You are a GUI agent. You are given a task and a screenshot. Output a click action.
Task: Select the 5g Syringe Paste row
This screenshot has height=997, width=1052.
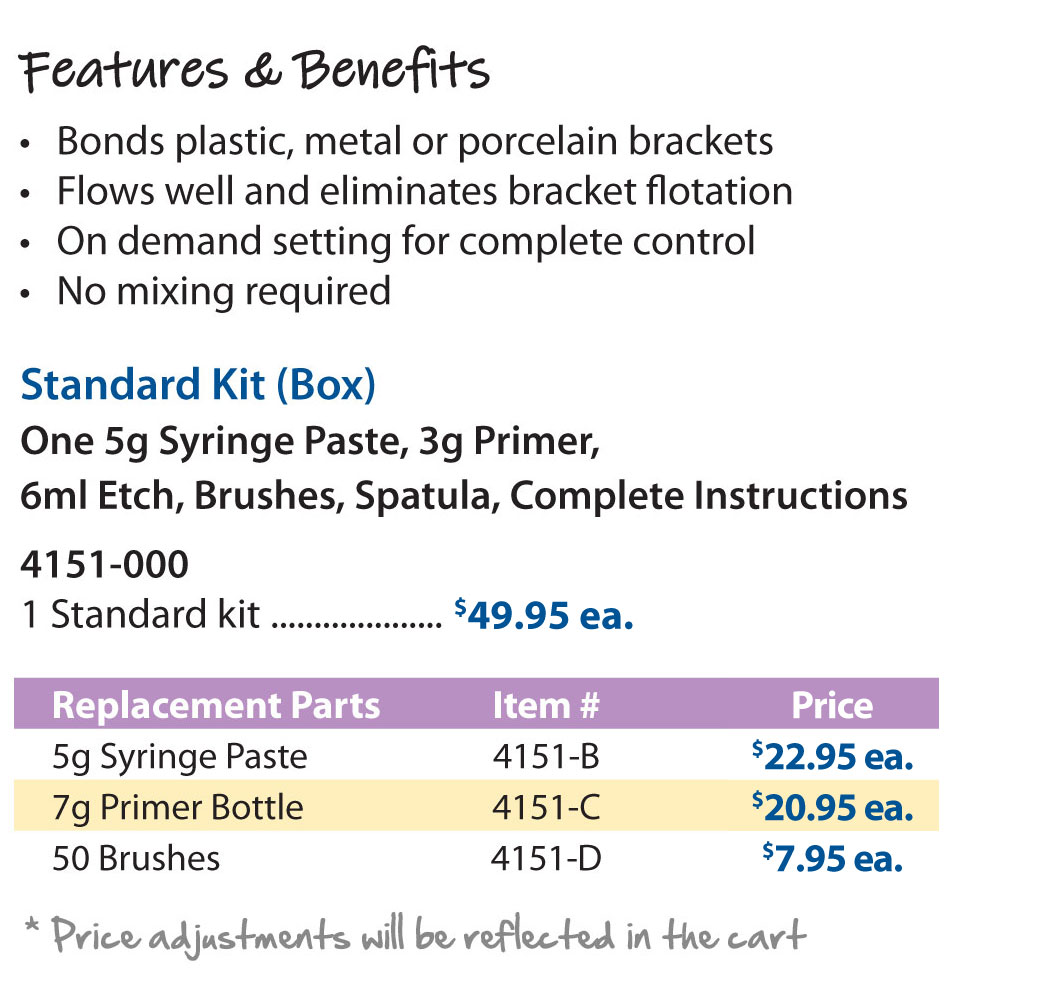476,755
